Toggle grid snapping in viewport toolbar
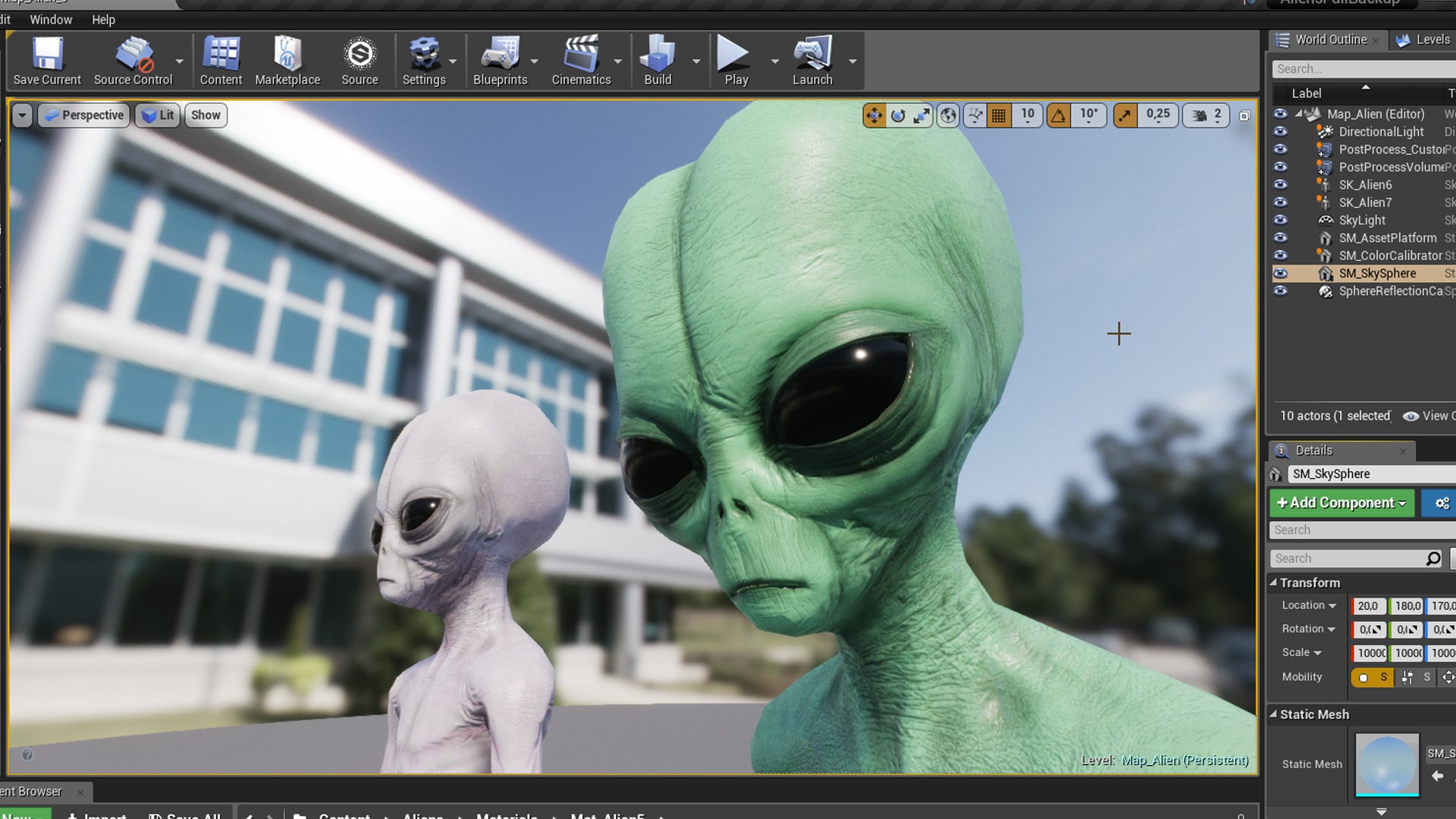 click(x=999, y=115)
